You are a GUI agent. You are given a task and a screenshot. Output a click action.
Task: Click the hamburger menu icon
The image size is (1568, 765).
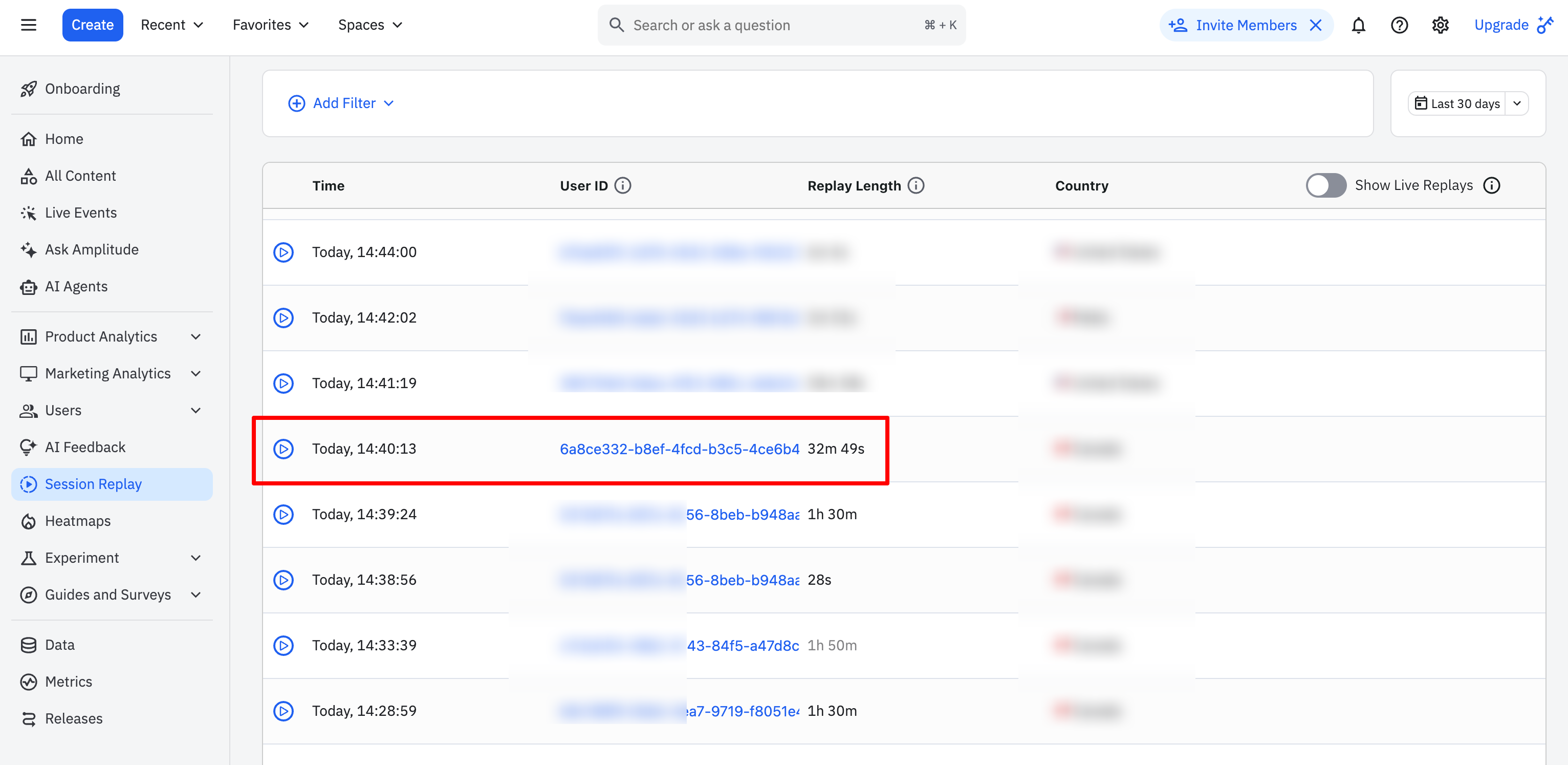pos(29,25)
